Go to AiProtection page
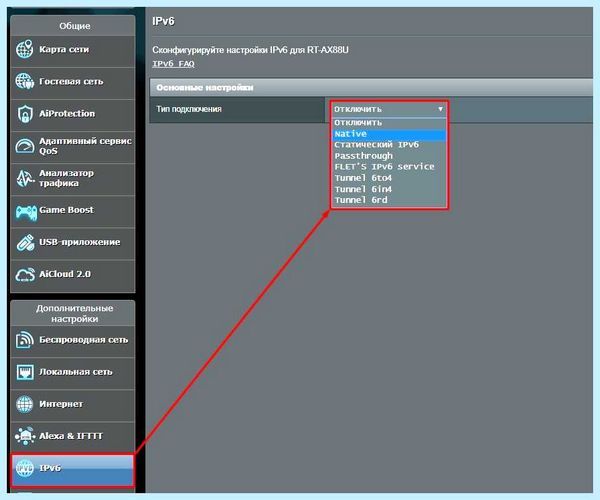This screenshot has width=600, height=500. (x=73, y=116)
